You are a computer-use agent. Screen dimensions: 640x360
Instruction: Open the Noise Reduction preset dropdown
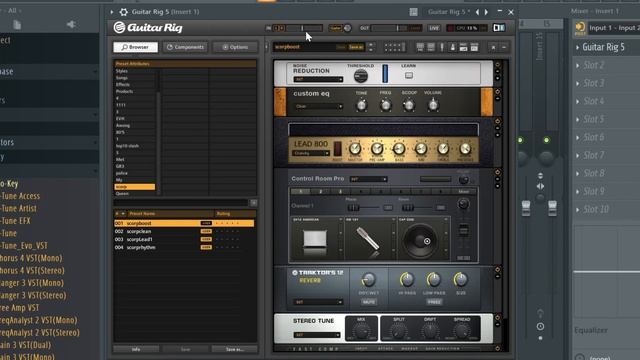point(318,79)
